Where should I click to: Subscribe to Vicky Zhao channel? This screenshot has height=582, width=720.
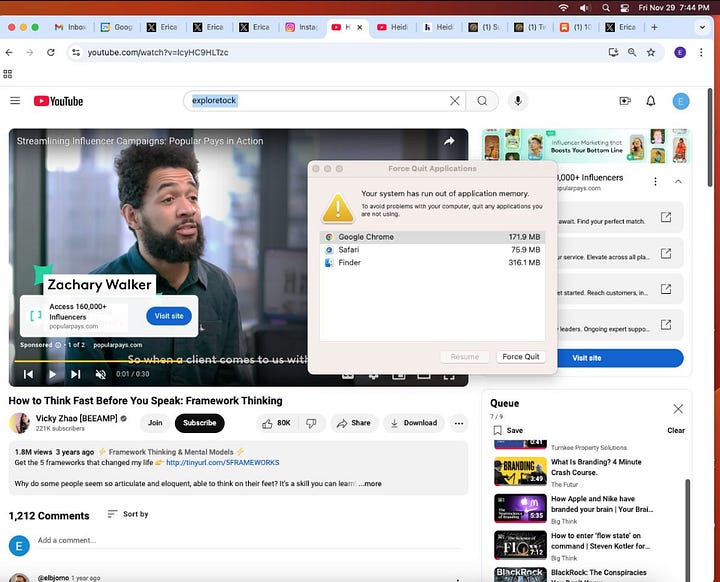click(x=199, y=423)
